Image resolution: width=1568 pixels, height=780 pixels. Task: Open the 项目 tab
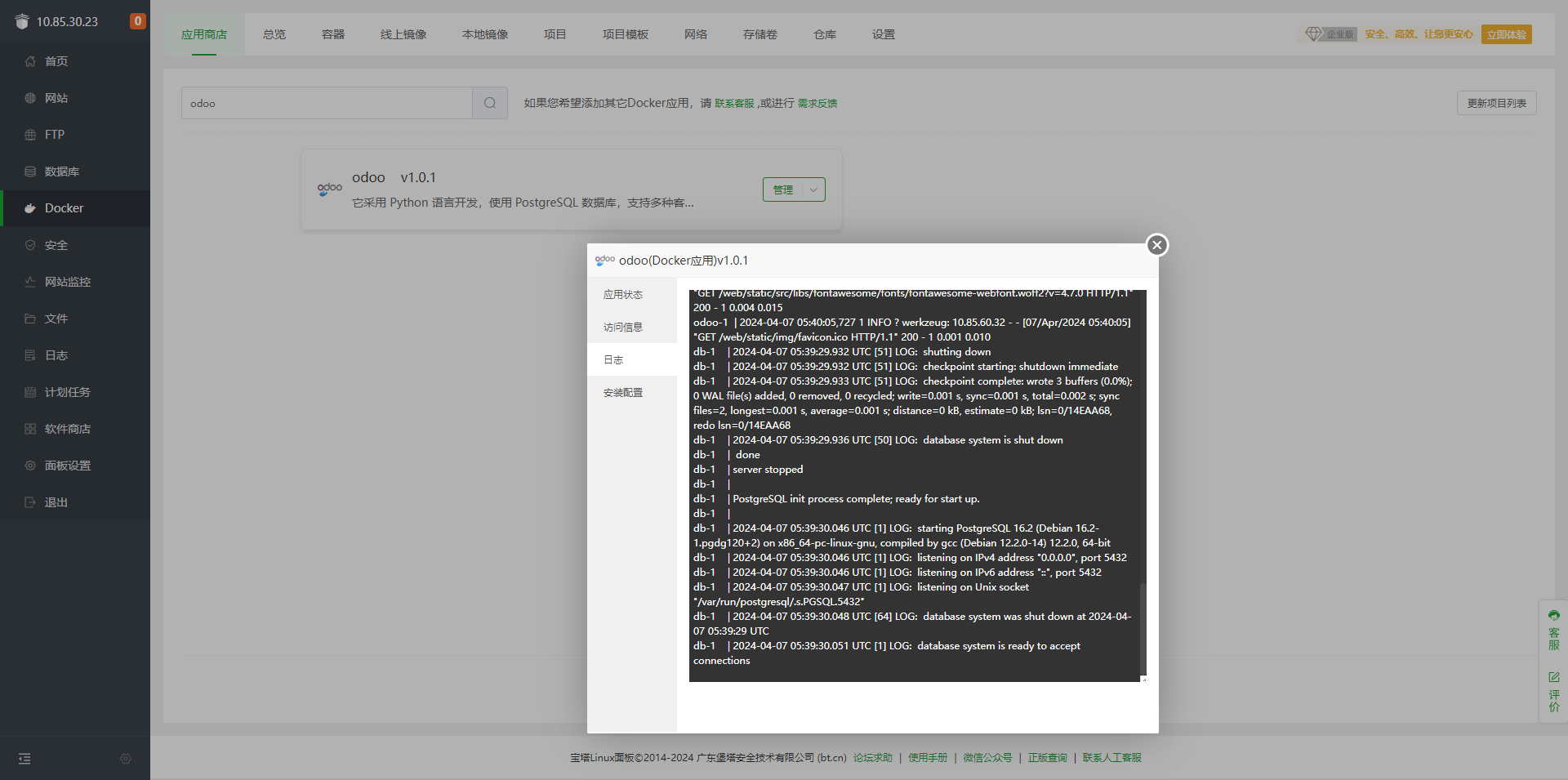point(555,34)
